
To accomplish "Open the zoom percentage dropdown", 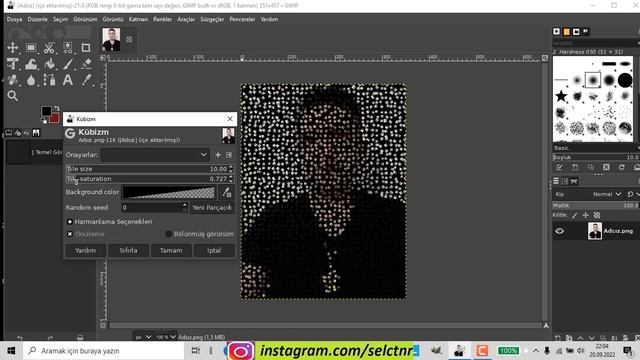I will click(x=167, y=337).
